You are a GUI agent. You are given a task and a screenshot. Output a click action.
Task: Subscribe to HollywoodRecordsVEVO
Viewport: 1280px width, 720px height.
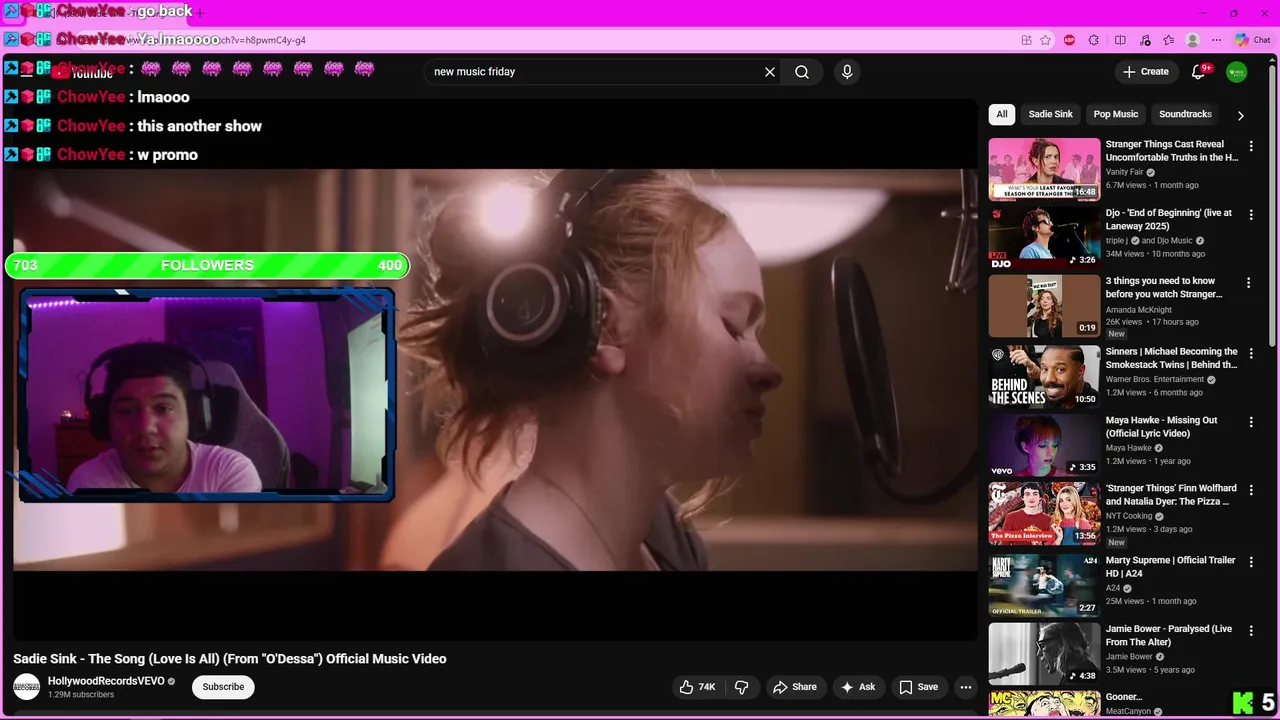pyautogui.click(x=223, y=687)
